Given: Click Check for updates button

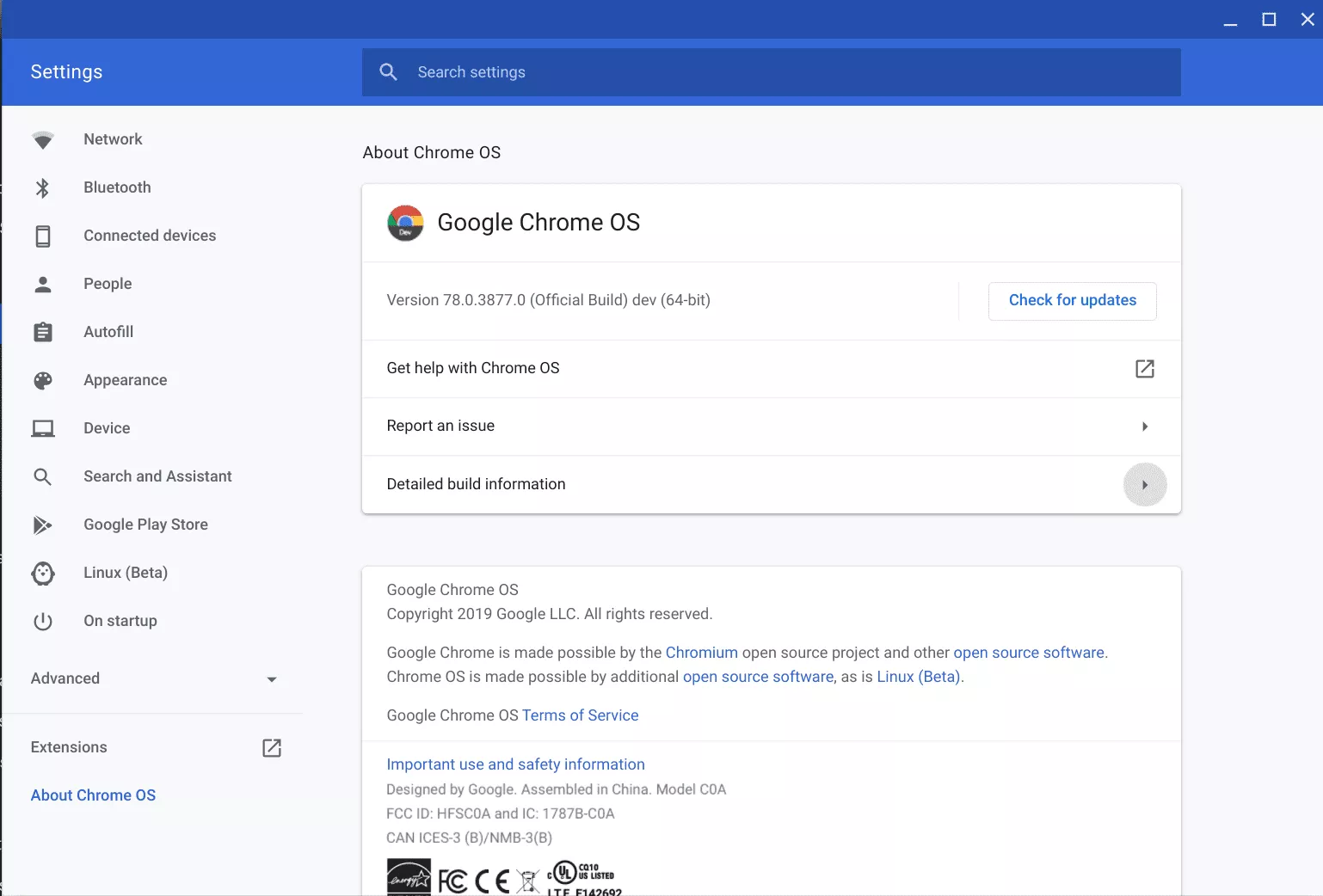Looking at the screenshot, I should [x=1072, y=301].
